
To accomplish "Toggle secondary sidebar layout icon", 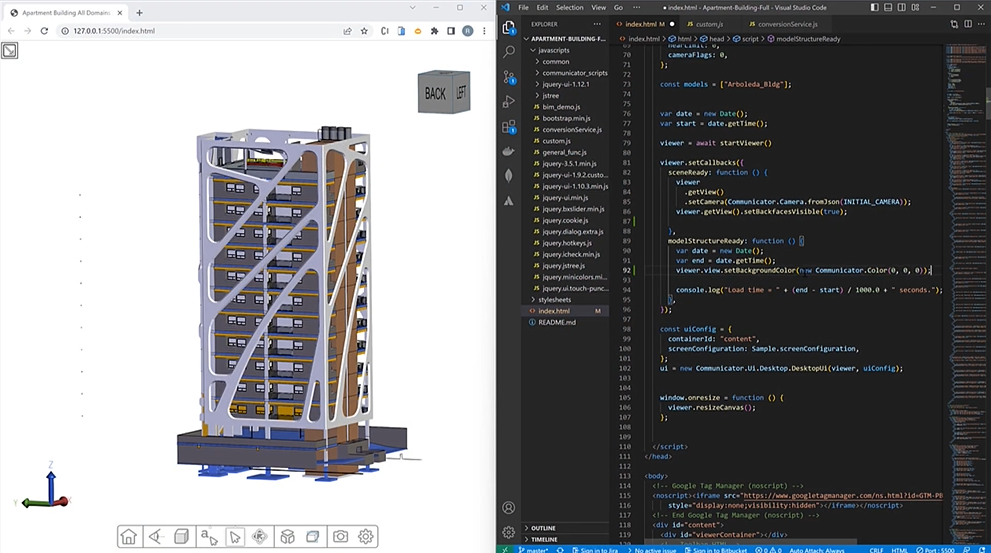I will (902, 8).
